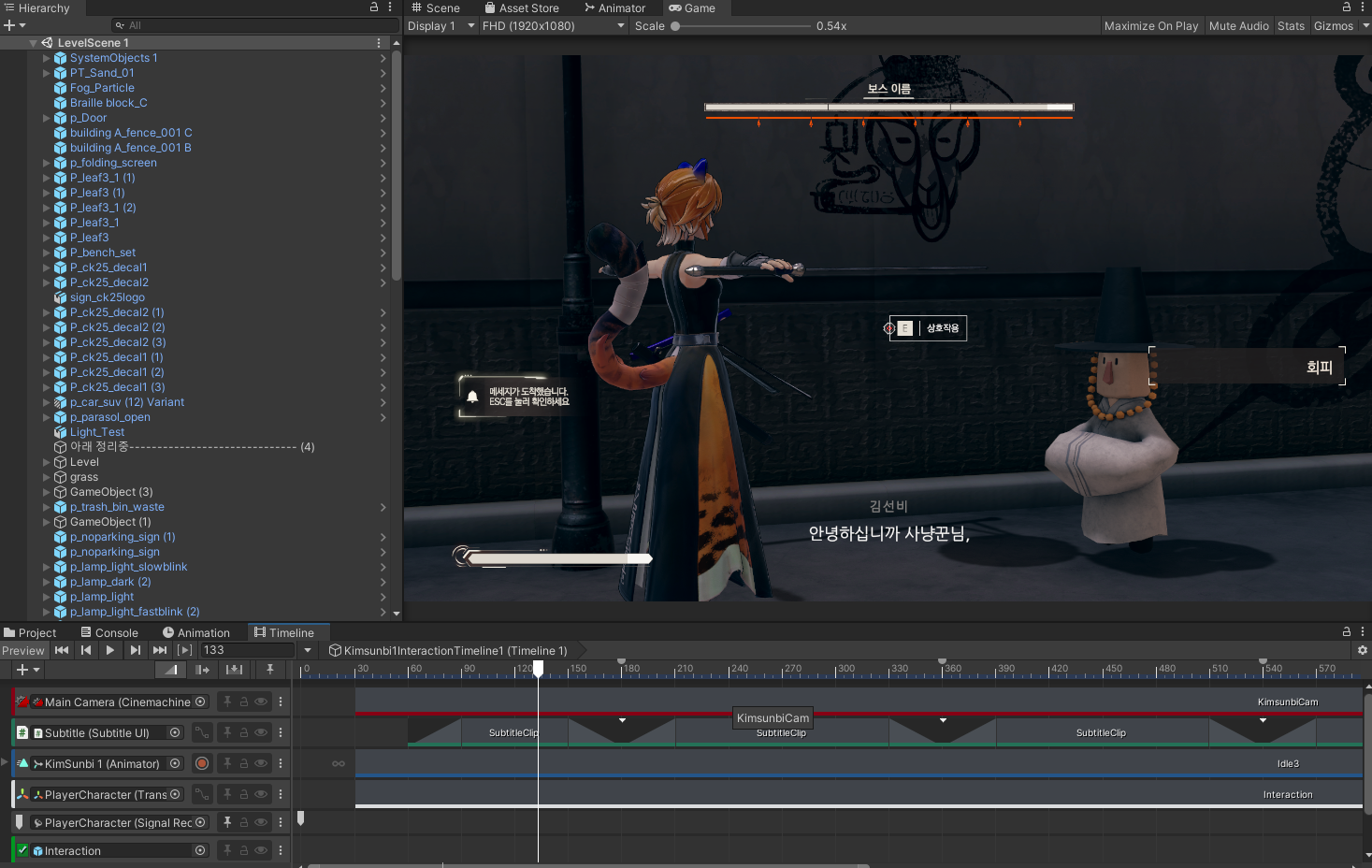Image resolution: width=1372 pixels, height=868 pixels.
Task: Open the Display 1 dropdown
Action: pyautogui.click(x=440, y=26)
